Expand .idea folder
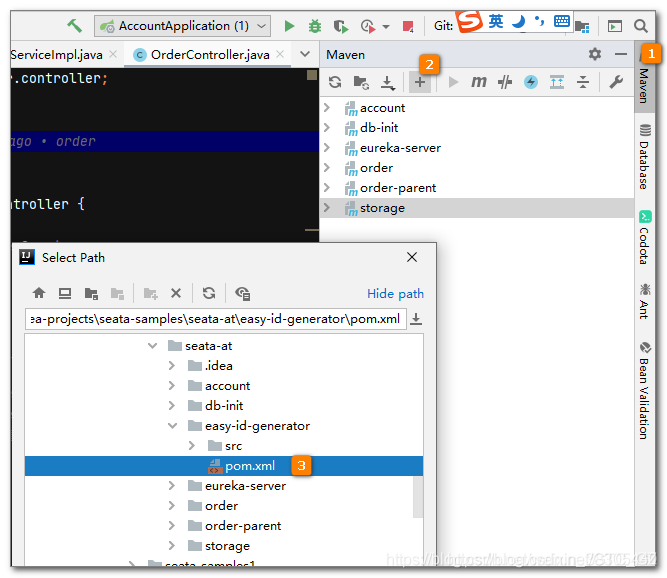The width and height of the screenshot is (667, 578). [x=172, y=365]
